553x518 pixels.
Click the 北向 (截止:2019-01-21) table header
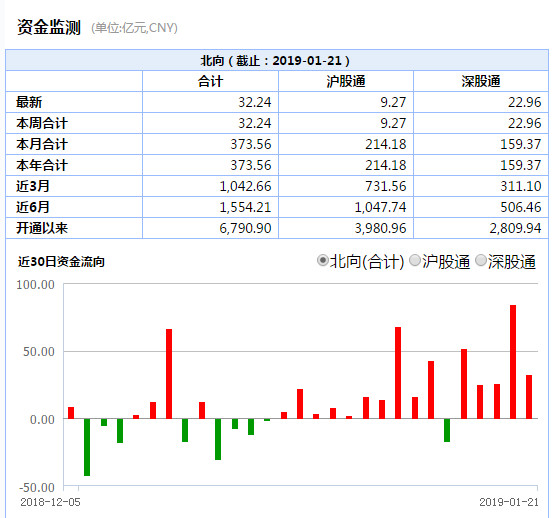pos(276,61)
